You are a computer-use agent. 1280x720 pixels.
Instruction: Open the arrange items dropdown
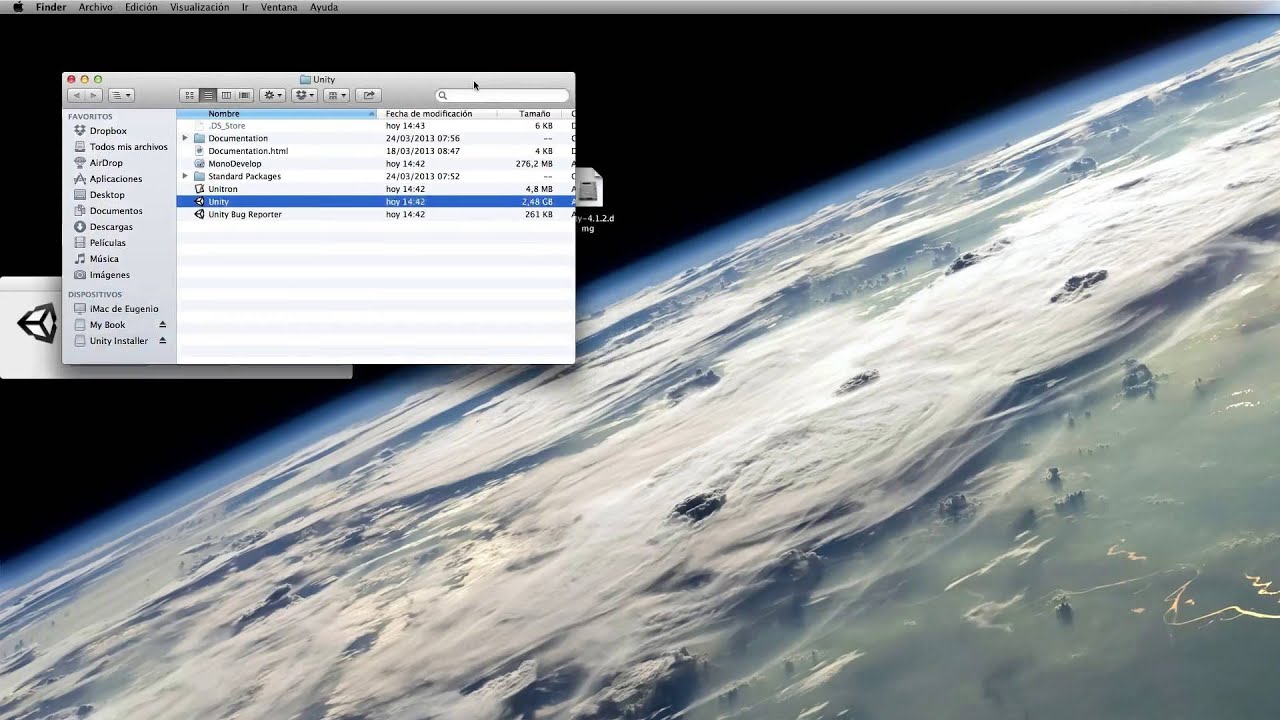pos(336,95)
